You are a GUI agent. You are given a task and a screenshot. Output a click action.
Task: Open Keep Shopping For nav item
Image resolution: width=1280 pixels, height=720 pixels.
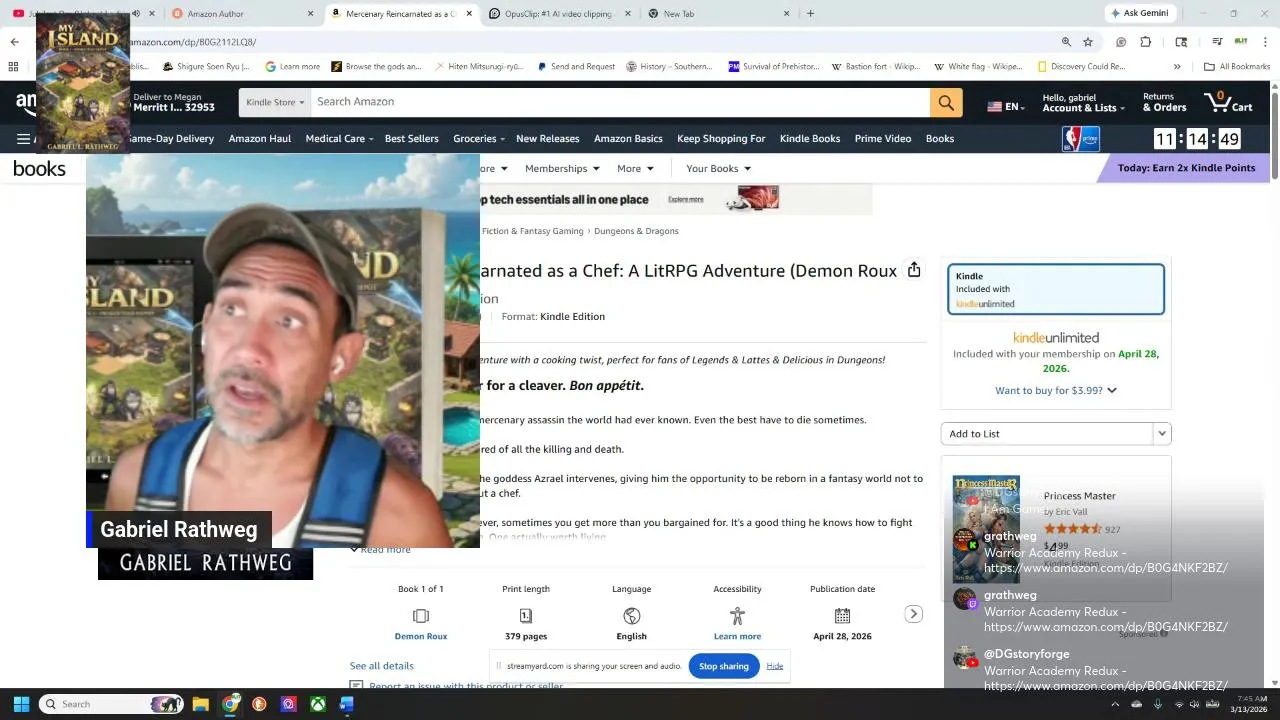click(721, 139)
